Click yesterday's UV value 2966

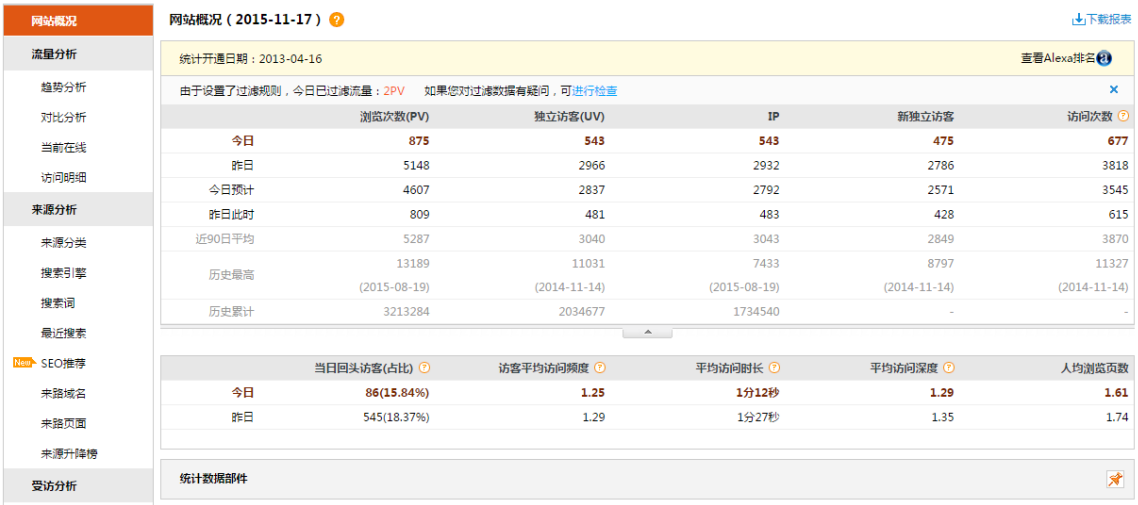click(x=592, y=165)
